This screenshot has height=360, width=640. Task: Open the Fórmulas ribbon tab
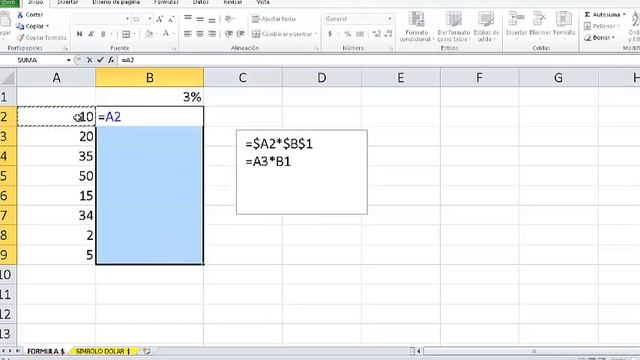[166, 2]
